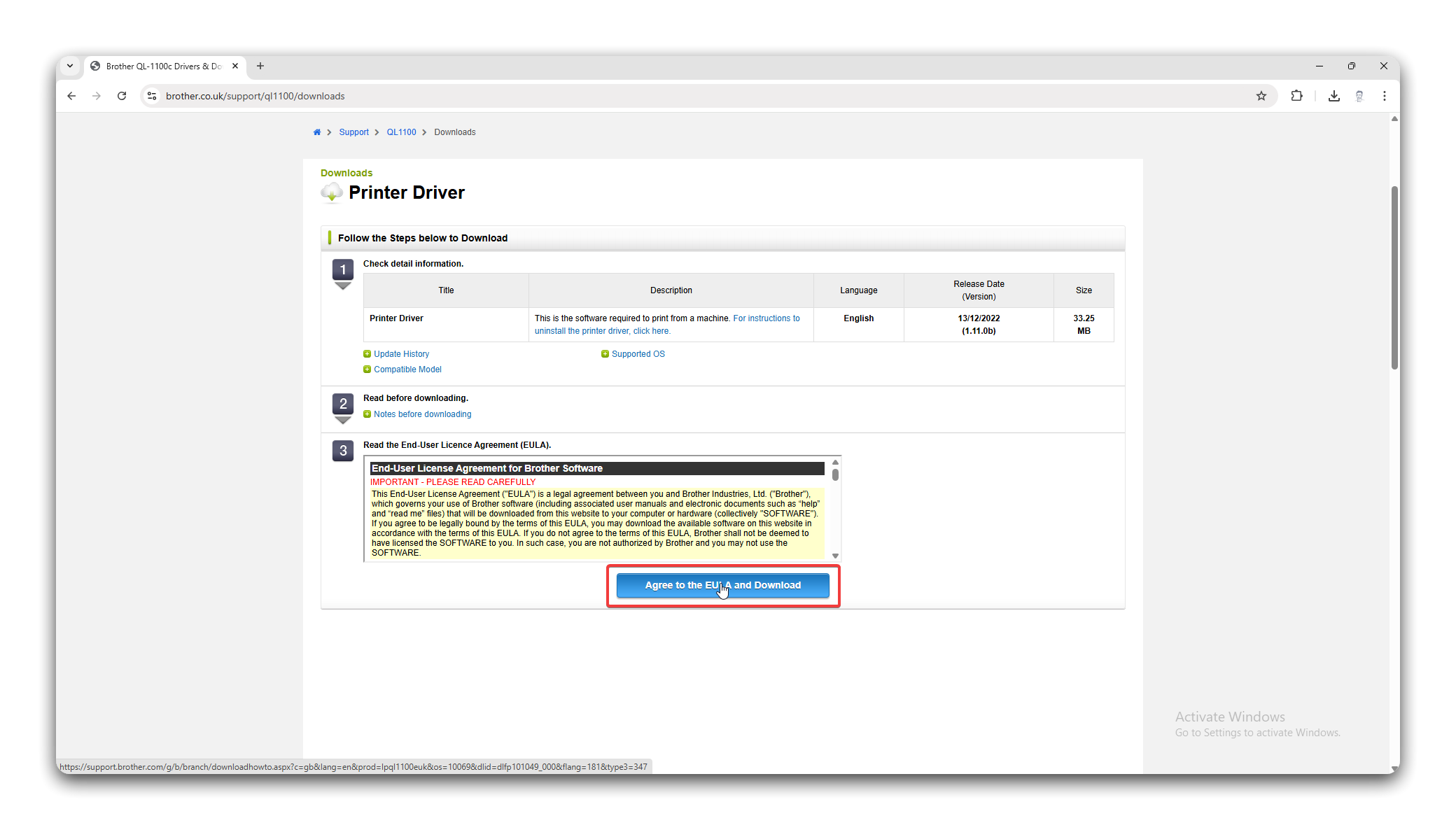Open tab search dropdown arrow

pyautogui.click(x=70, y=66)
